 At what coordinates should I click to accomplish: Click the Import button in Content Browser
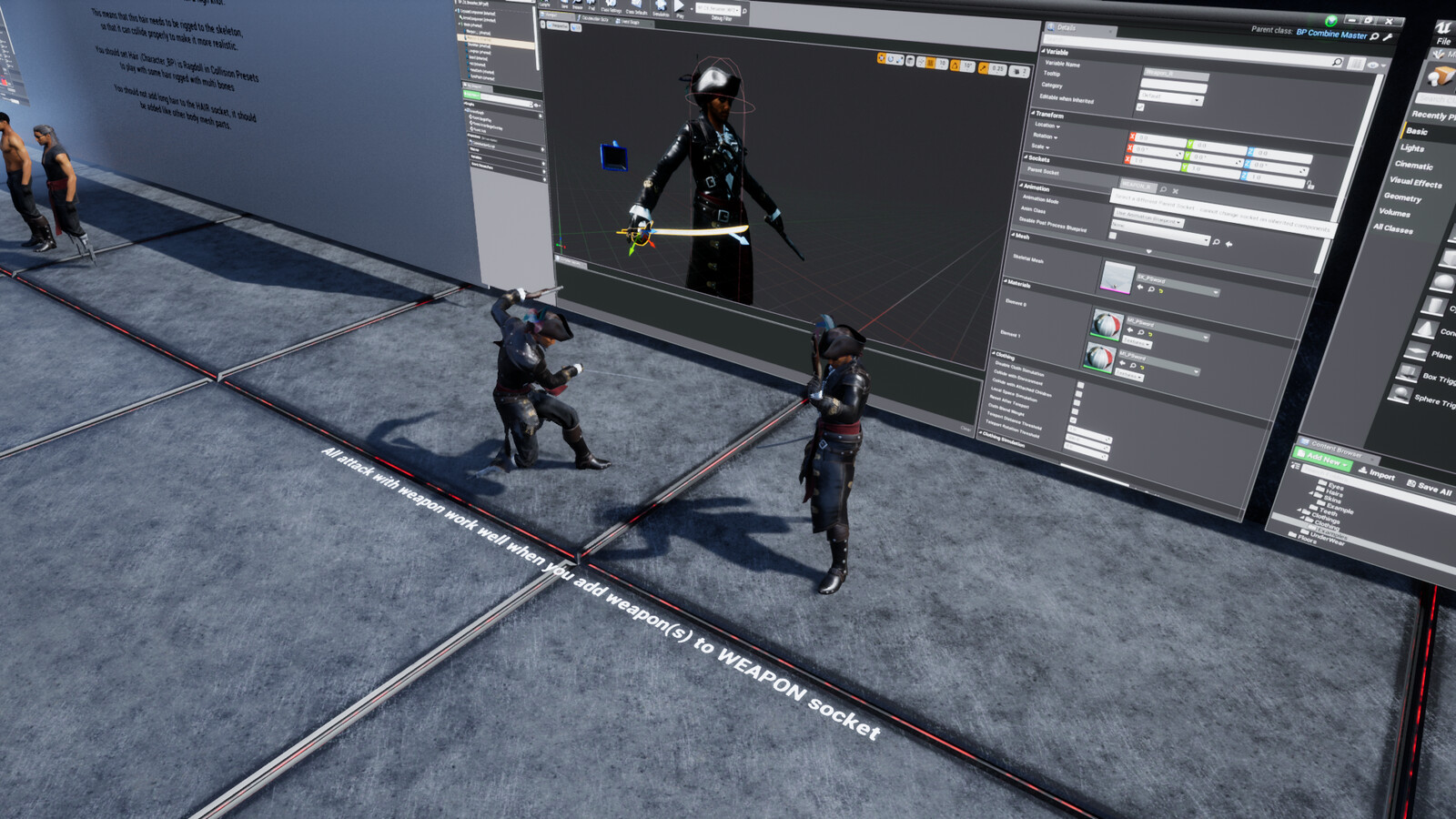[1379, 473]
